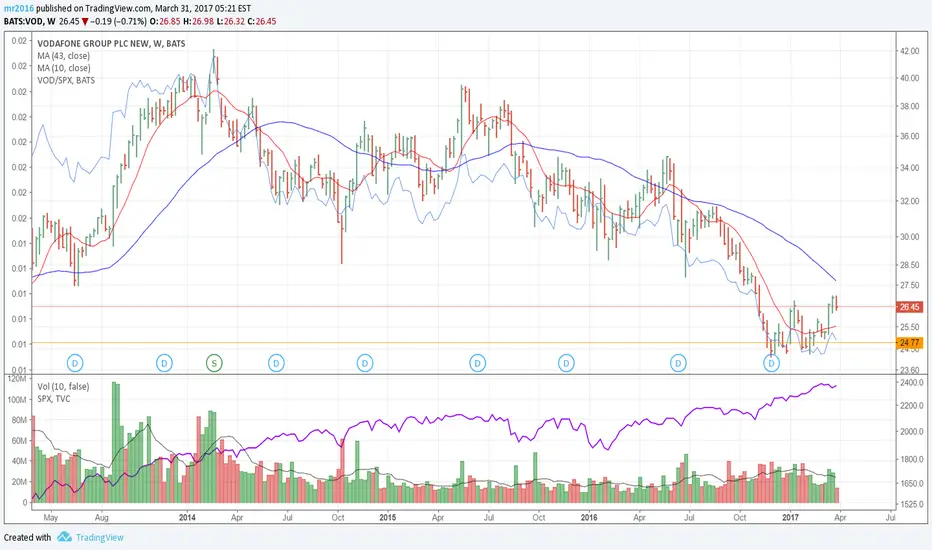Click the green S split marker
The width and height of the screenshot is (932, 550).
[x=214, y=363]
